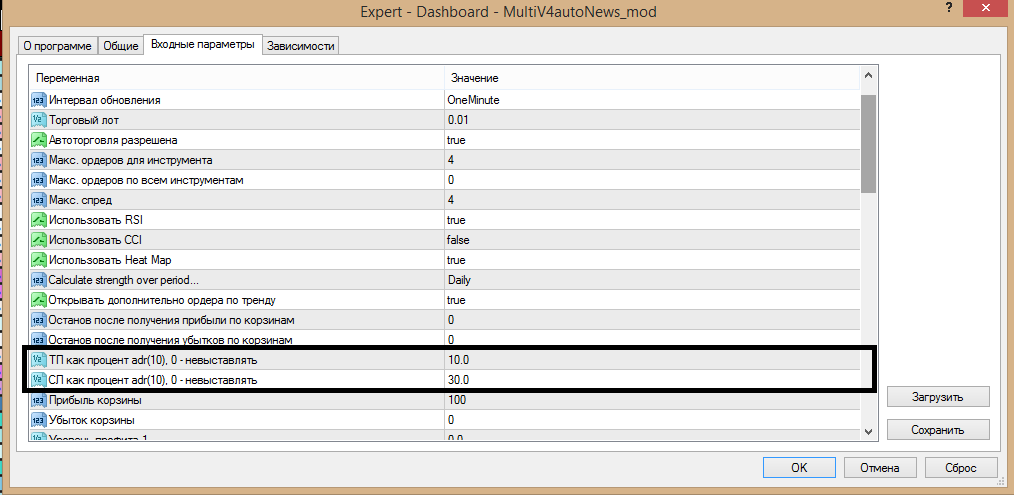Click the scrollbar down arrow in the parameters list
Viewport: 1014px width, 495px height.
(868, 431)
